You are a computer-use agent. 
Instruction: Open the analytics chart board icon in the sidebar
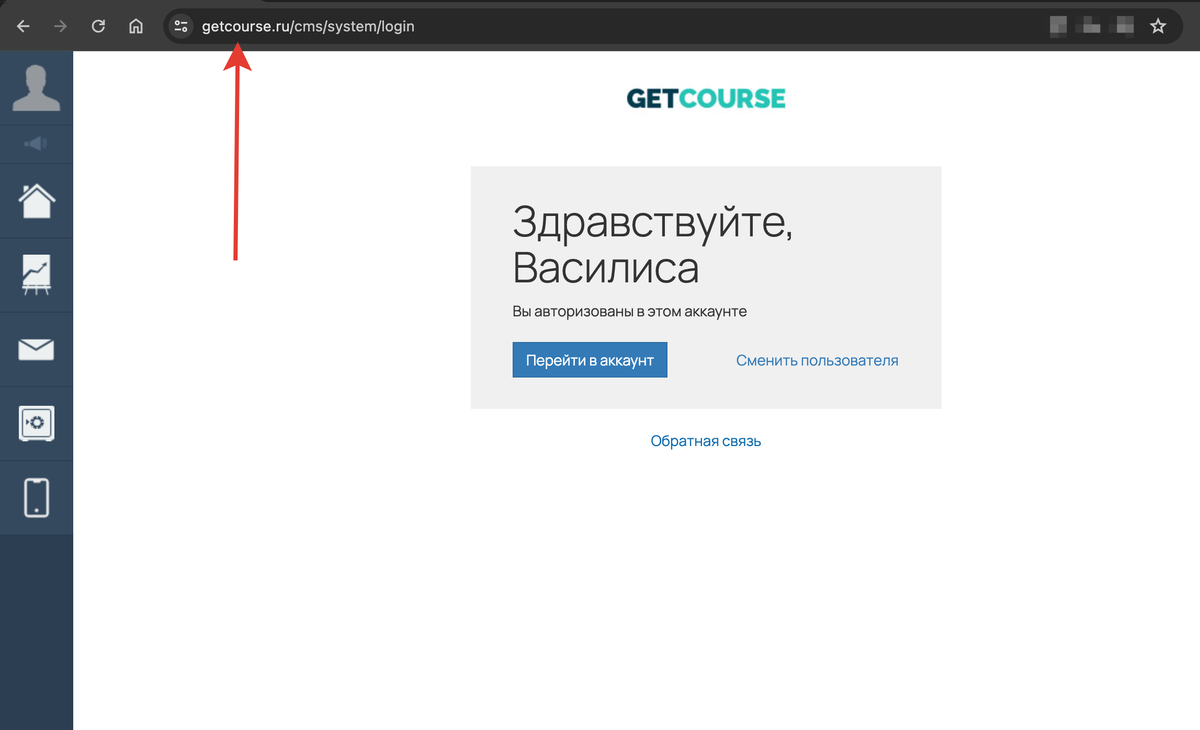[37, 275]
